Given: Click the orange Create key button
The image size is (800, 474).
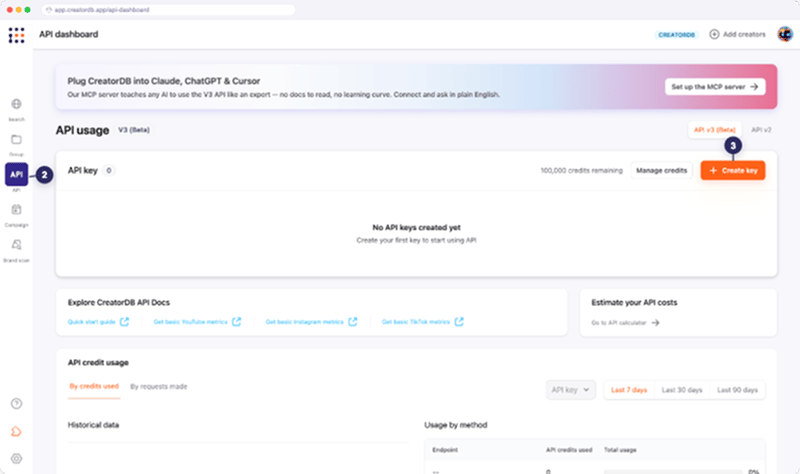Looking at the screenshot, I should (733, 170).
